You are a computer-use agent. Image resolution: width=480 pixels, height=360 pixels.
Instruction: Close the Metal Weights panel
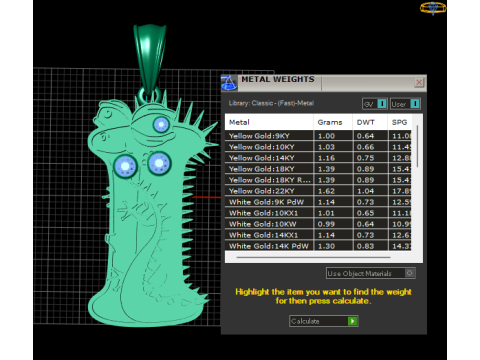pyautogui.click(x=419, y=82)
